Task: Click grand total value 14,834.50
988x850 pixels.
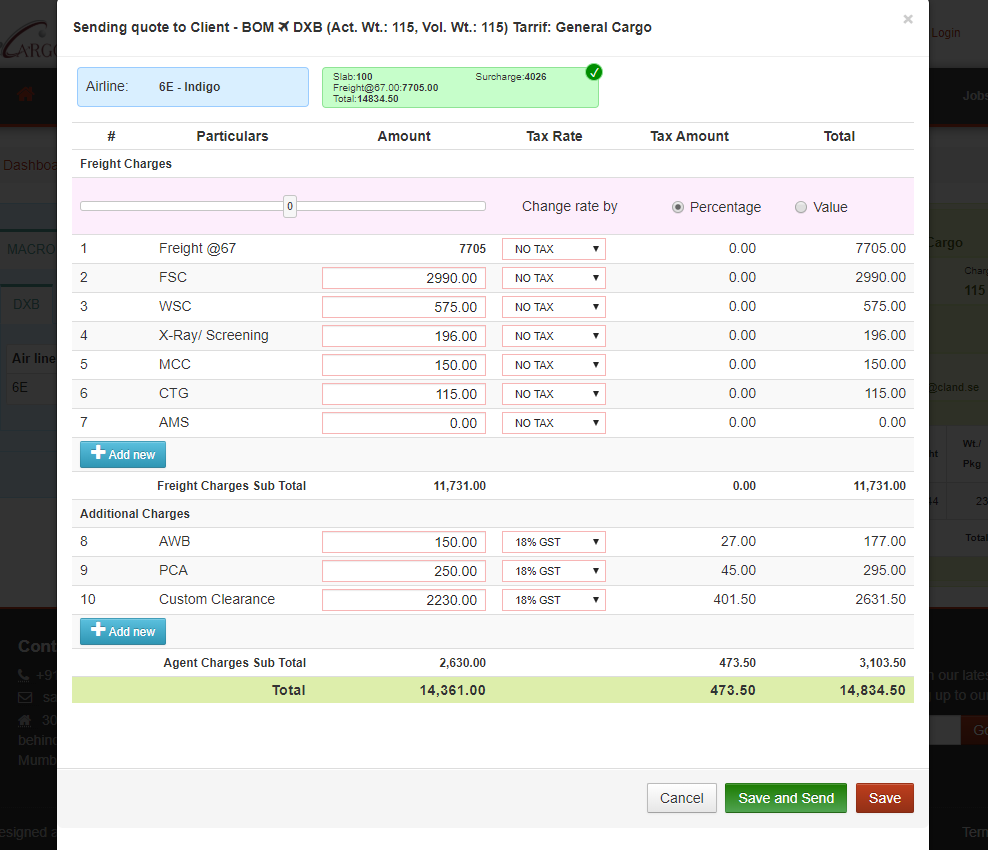Action: [872, 691]
